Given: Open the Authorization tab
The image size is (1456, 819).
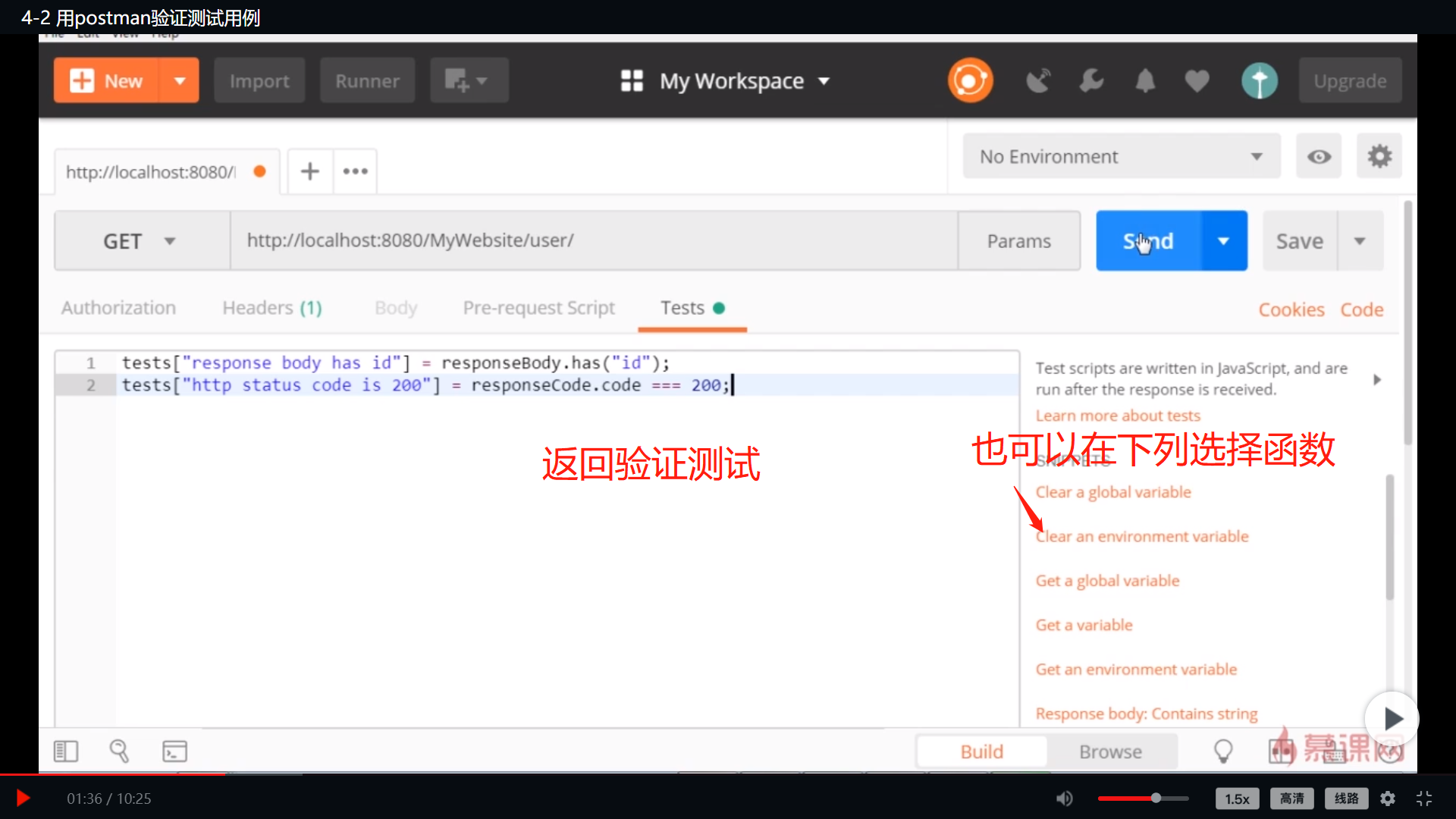Looking at the screenshot, I should tap(118, 308).
